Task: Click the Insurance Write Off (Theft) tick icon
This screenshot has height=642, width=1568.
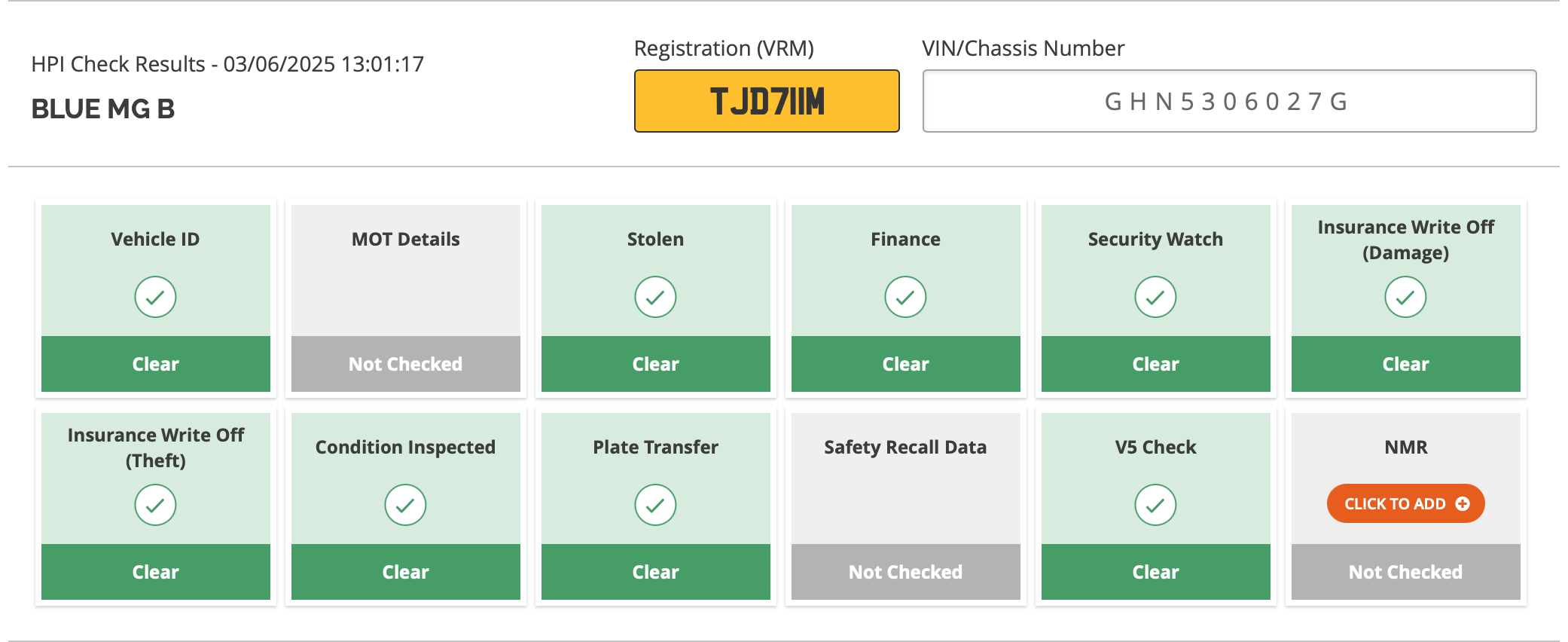Action: click(155, 505)
